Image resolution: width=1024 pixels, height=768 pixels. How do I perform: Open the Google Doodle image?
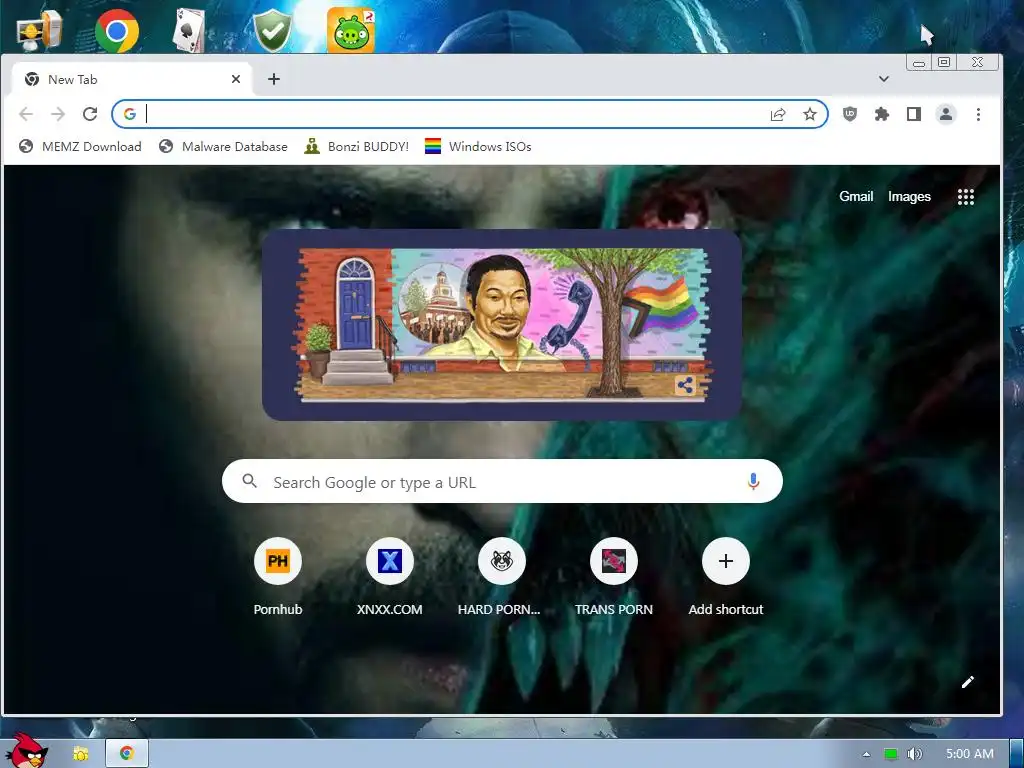click(502, 325)
